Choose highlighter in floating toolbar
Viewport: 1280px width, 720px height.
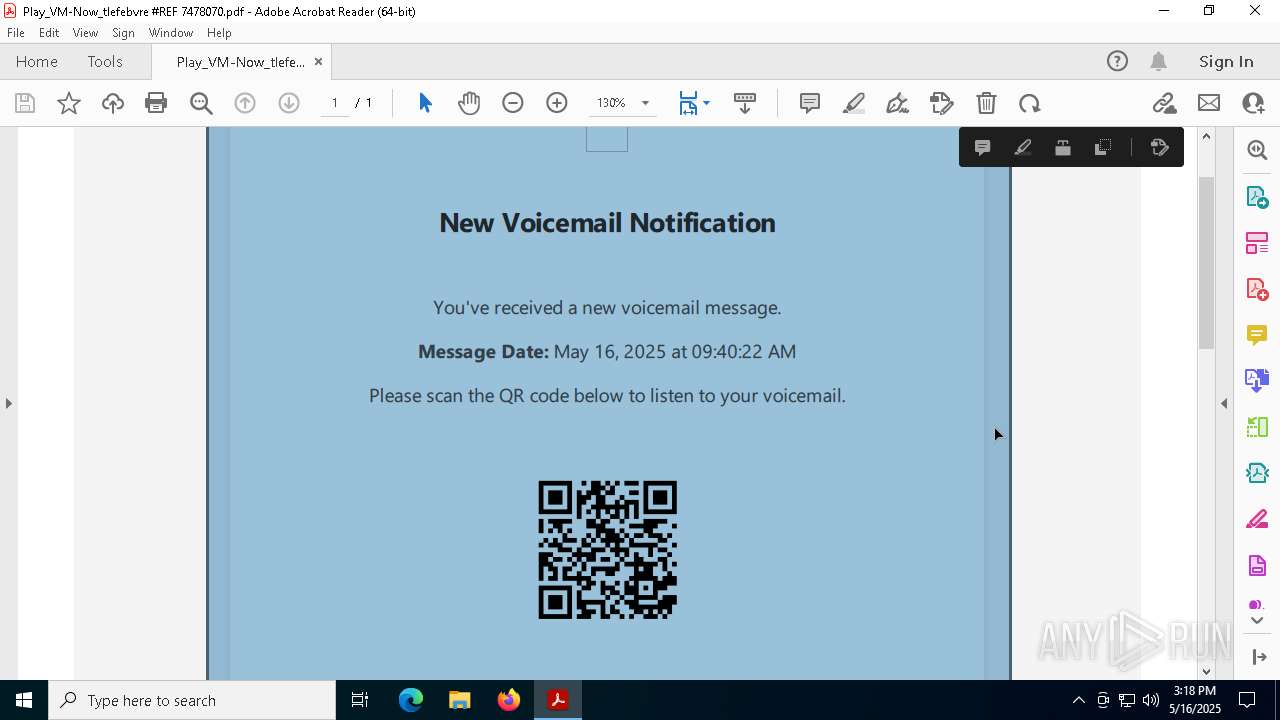click(1023, 148)
